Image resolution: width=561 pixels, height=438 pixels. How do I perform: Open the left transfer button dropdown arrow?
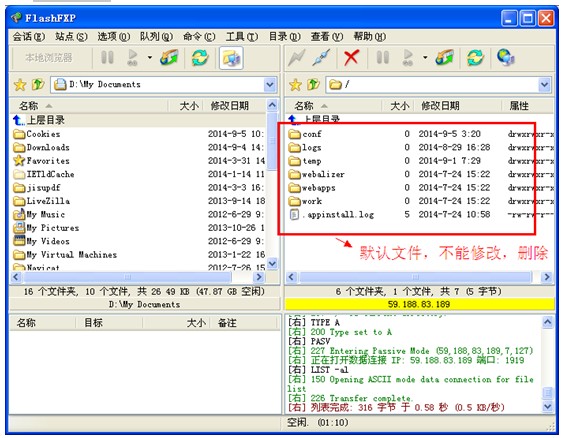click(150, 57)
